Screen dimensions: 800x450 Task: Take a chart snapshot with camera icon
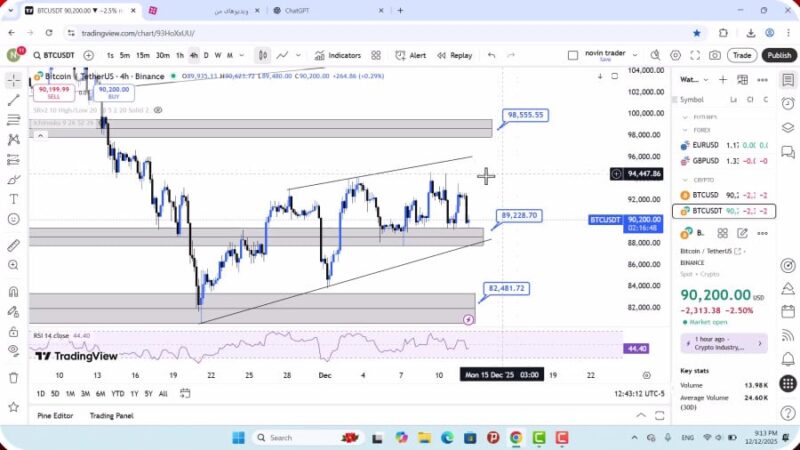click(x=715, y=55)
